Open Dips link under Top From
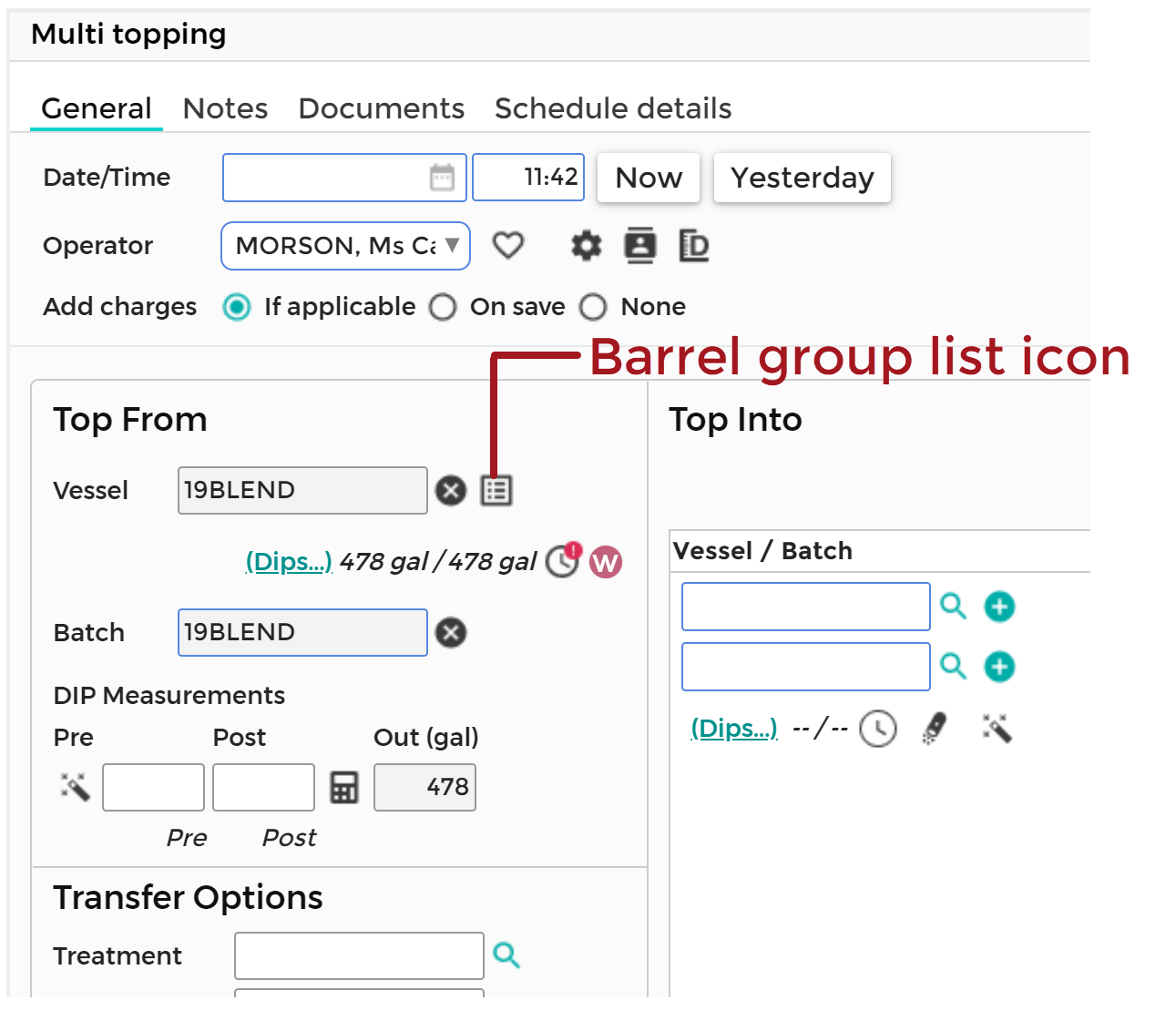Viewport: 1176px width, 1011px height. coord(289,562)
